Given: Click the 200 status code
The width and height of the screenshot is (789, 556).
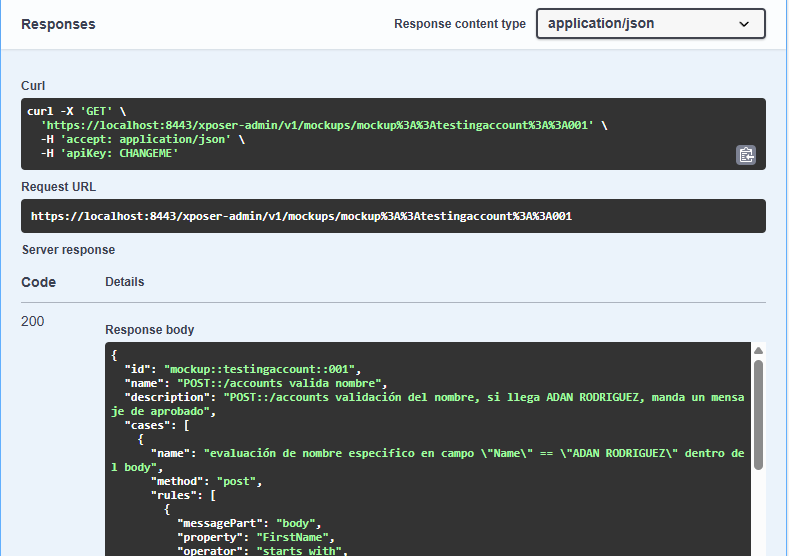Looking at the screenshot, I should [x=33, y=321].
